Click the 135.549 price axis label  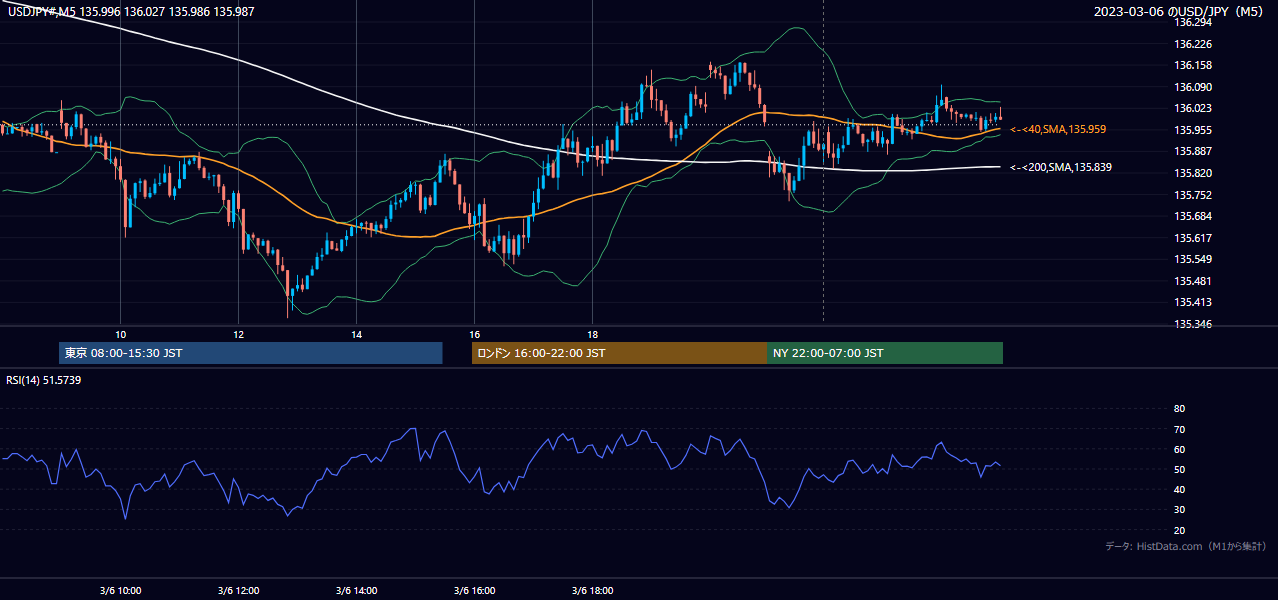click(x=1192, y=259)
